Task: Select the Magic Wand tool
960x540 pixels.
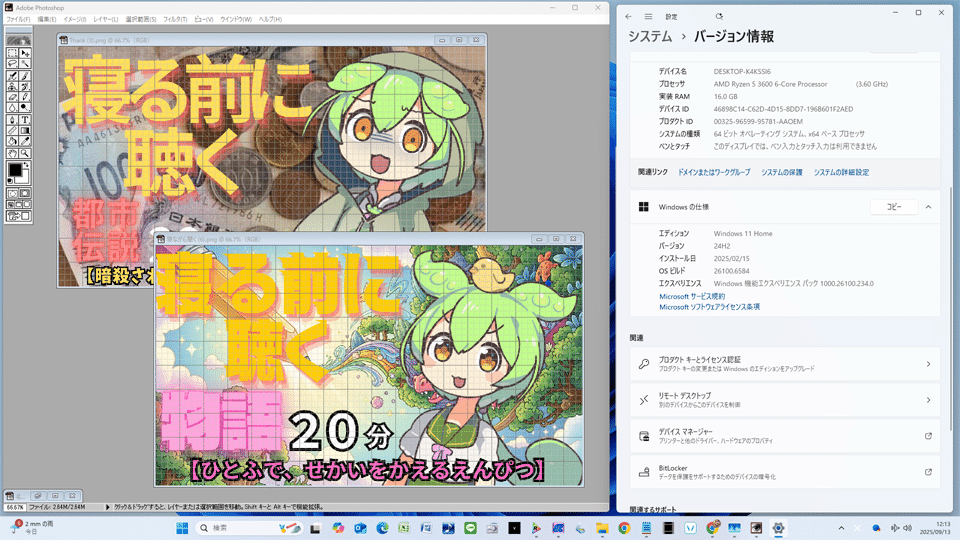Action: (25, 64)
